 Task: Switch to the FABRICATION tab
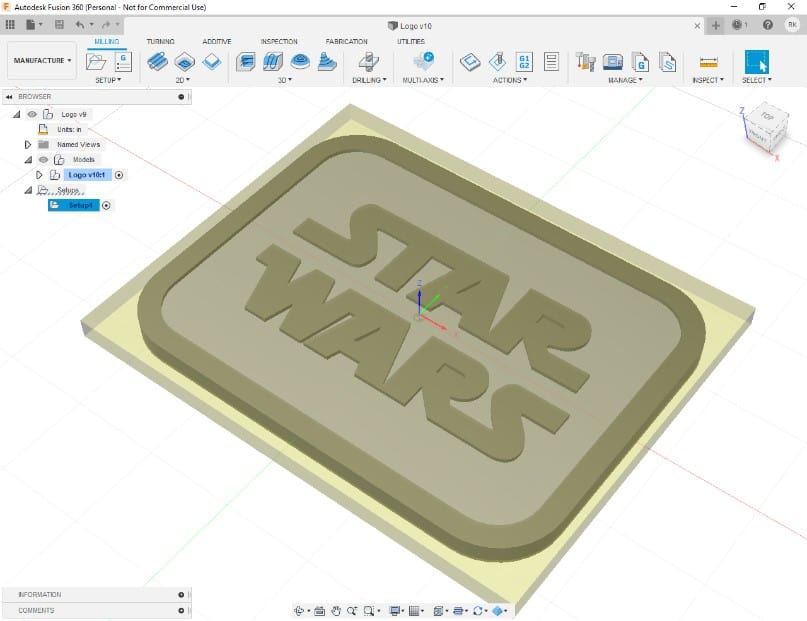(x=346, y=41)
